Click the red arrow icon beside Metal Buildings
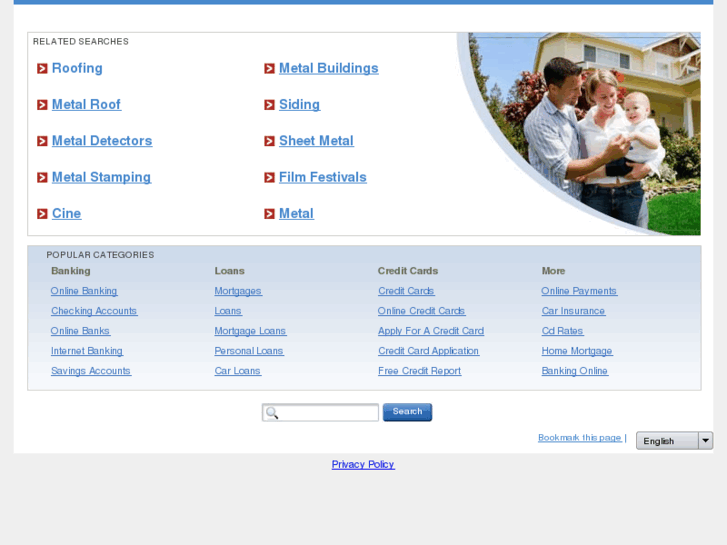The image size is (727, 545). click(x=269, y=69)
